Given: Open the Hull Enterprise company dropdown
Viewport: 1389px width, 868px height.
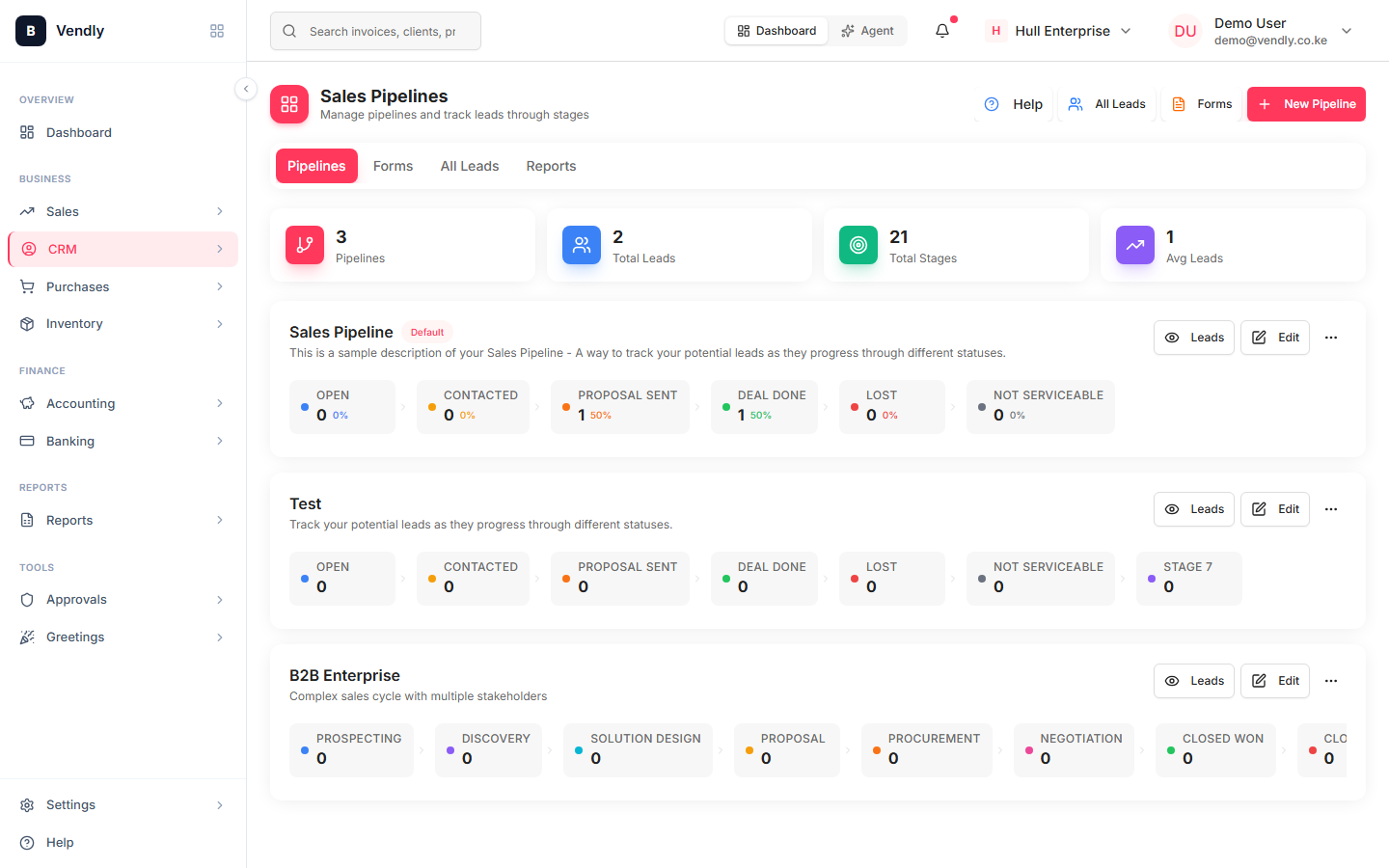Looking at the screenshot, I should point(1060,31).
